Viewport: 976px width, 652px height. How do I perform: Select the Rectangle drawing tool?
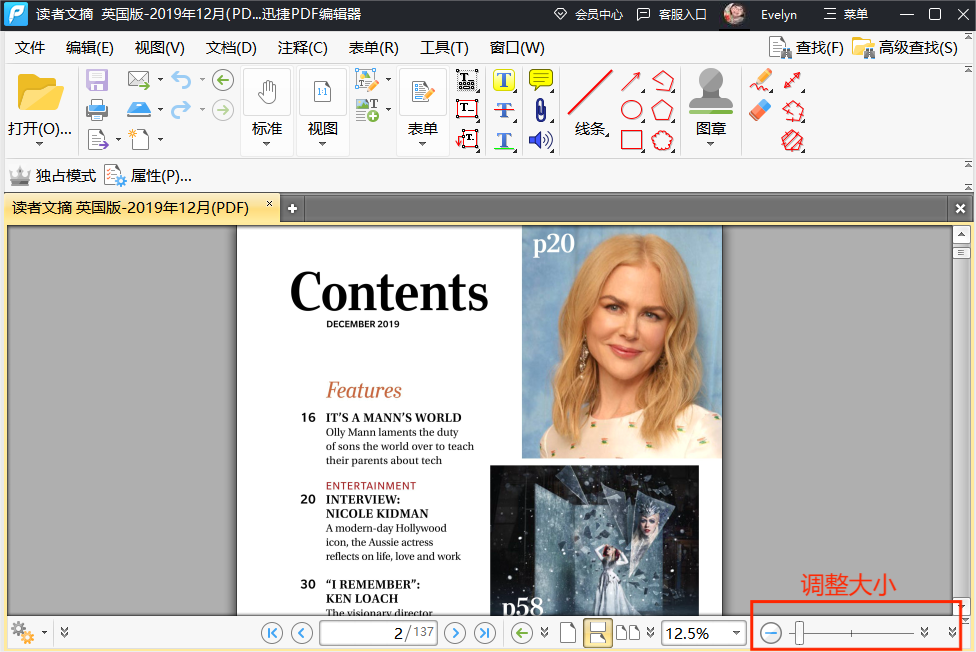click(x=631, y=140)
